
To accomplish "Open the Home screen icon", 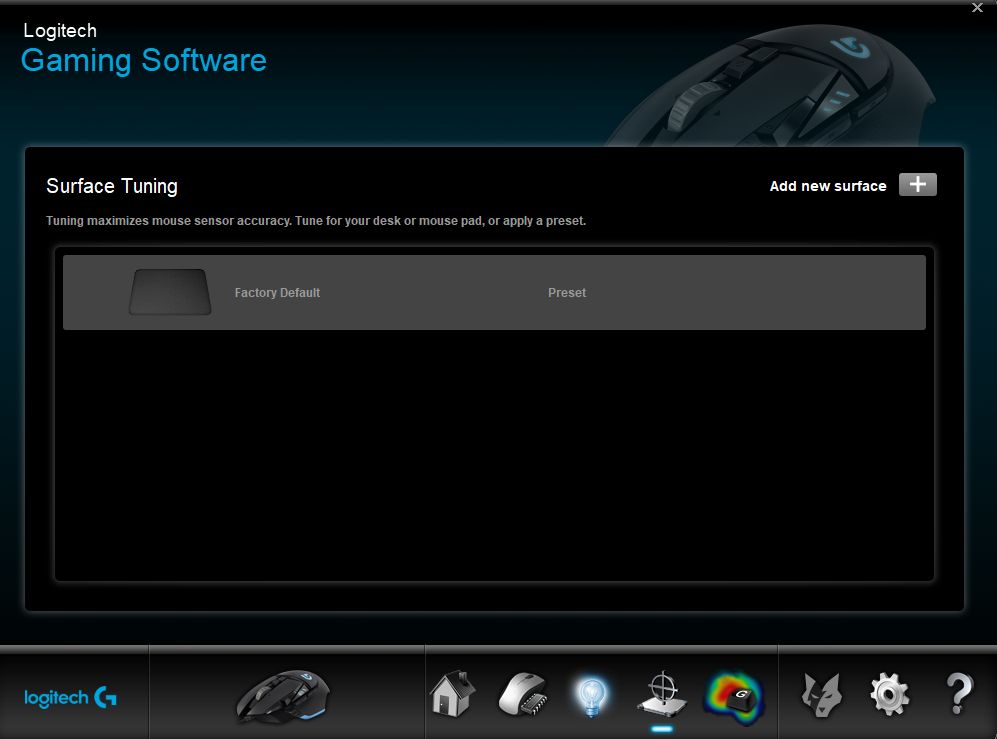I will pos(453,694).
